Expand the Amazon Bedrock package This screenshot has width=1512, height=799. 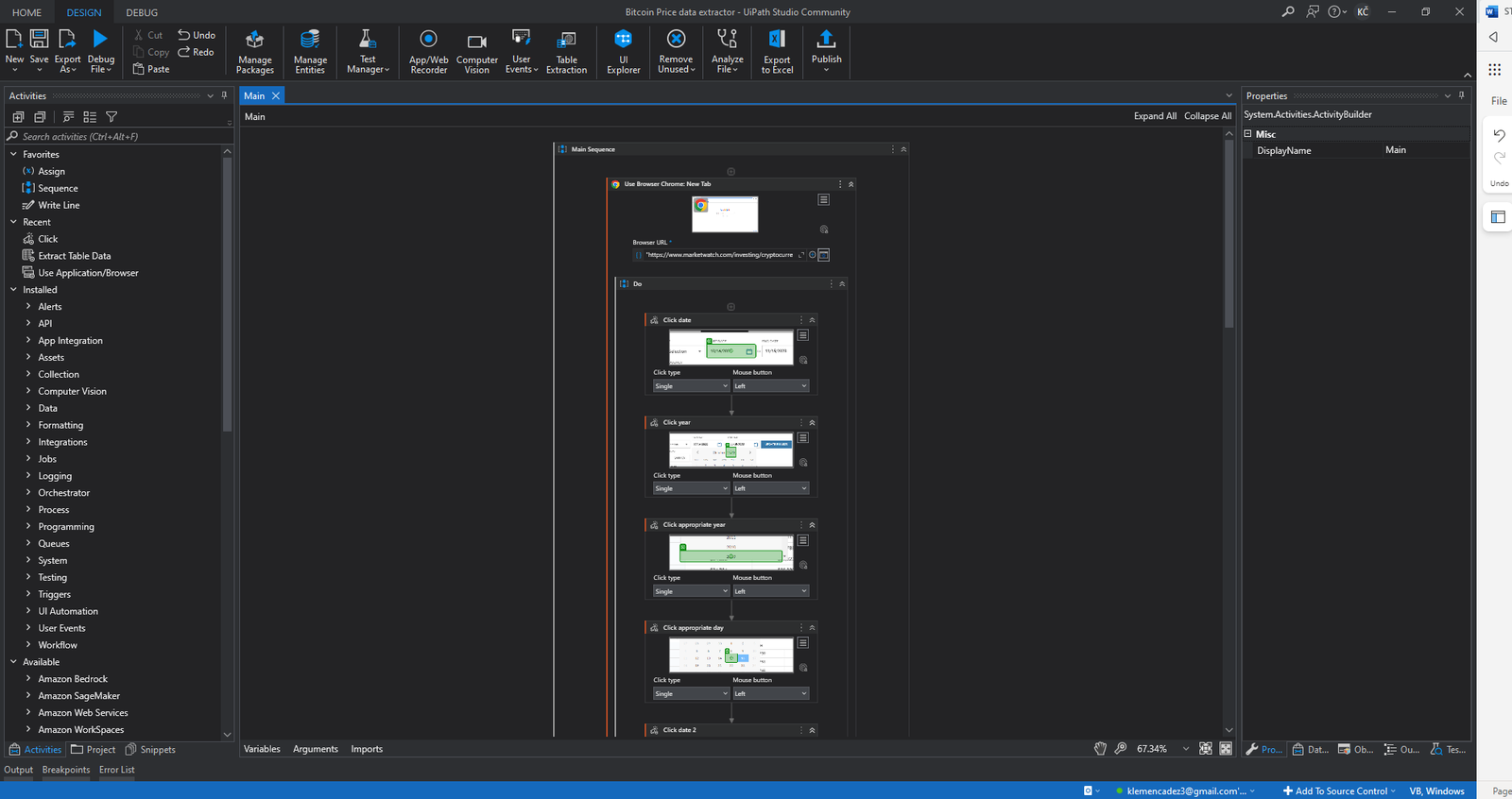tap(28, 678)
